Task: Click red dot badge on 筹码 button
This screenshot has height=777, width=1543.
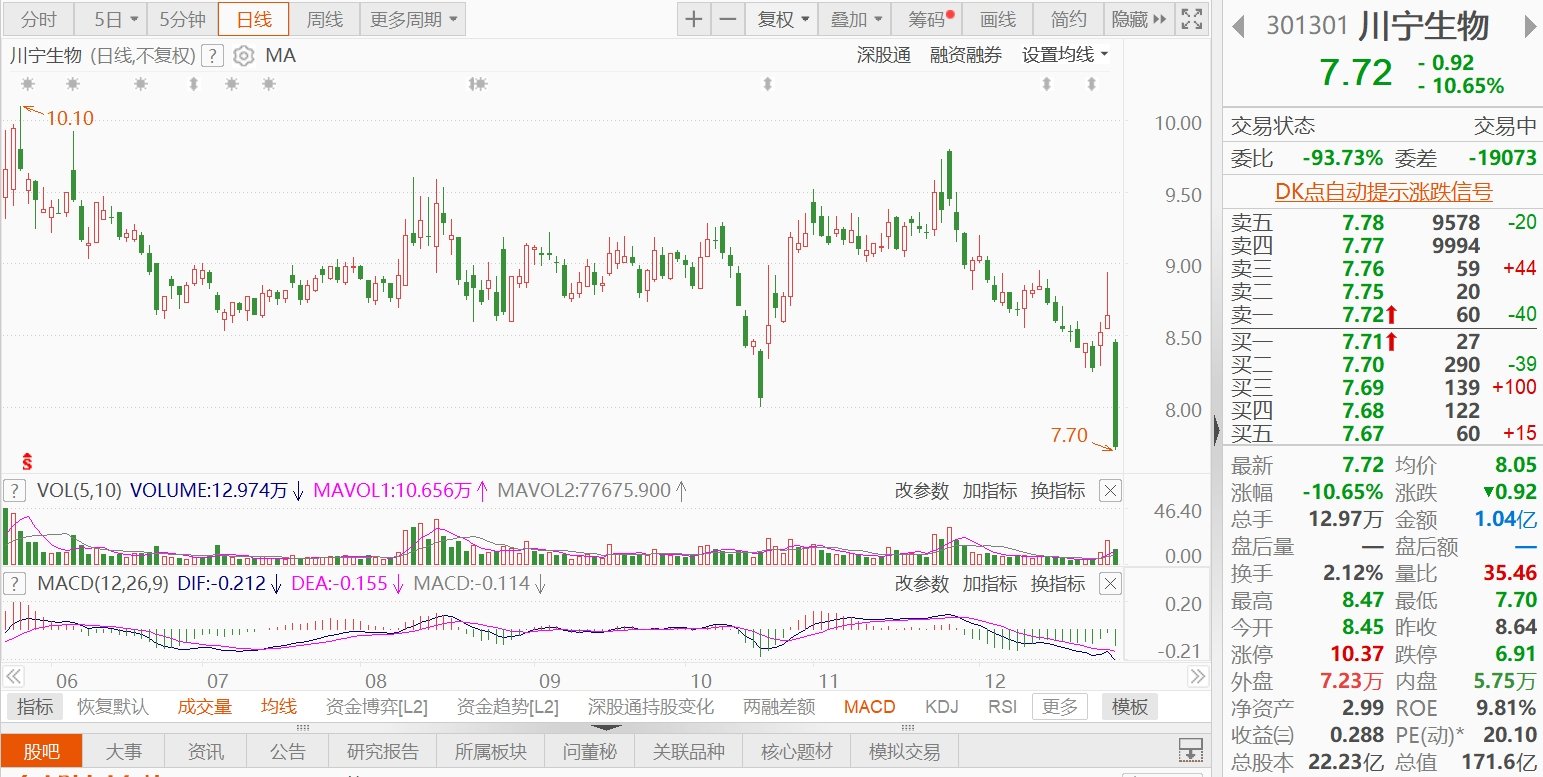Action: (951, 14)
